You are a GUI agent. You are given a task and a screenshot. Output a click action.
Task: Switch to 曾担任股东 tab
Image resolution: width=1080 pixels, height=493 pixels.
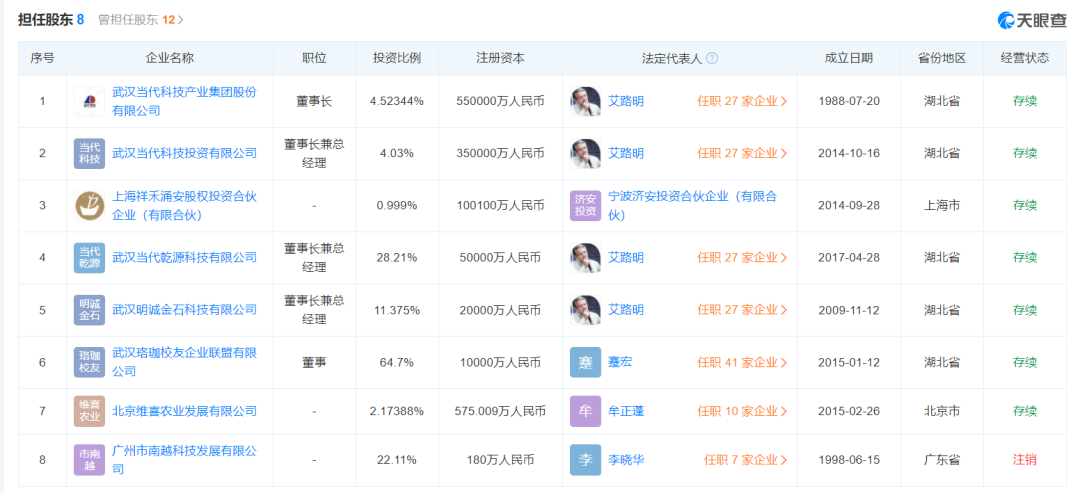pos(141,20)
